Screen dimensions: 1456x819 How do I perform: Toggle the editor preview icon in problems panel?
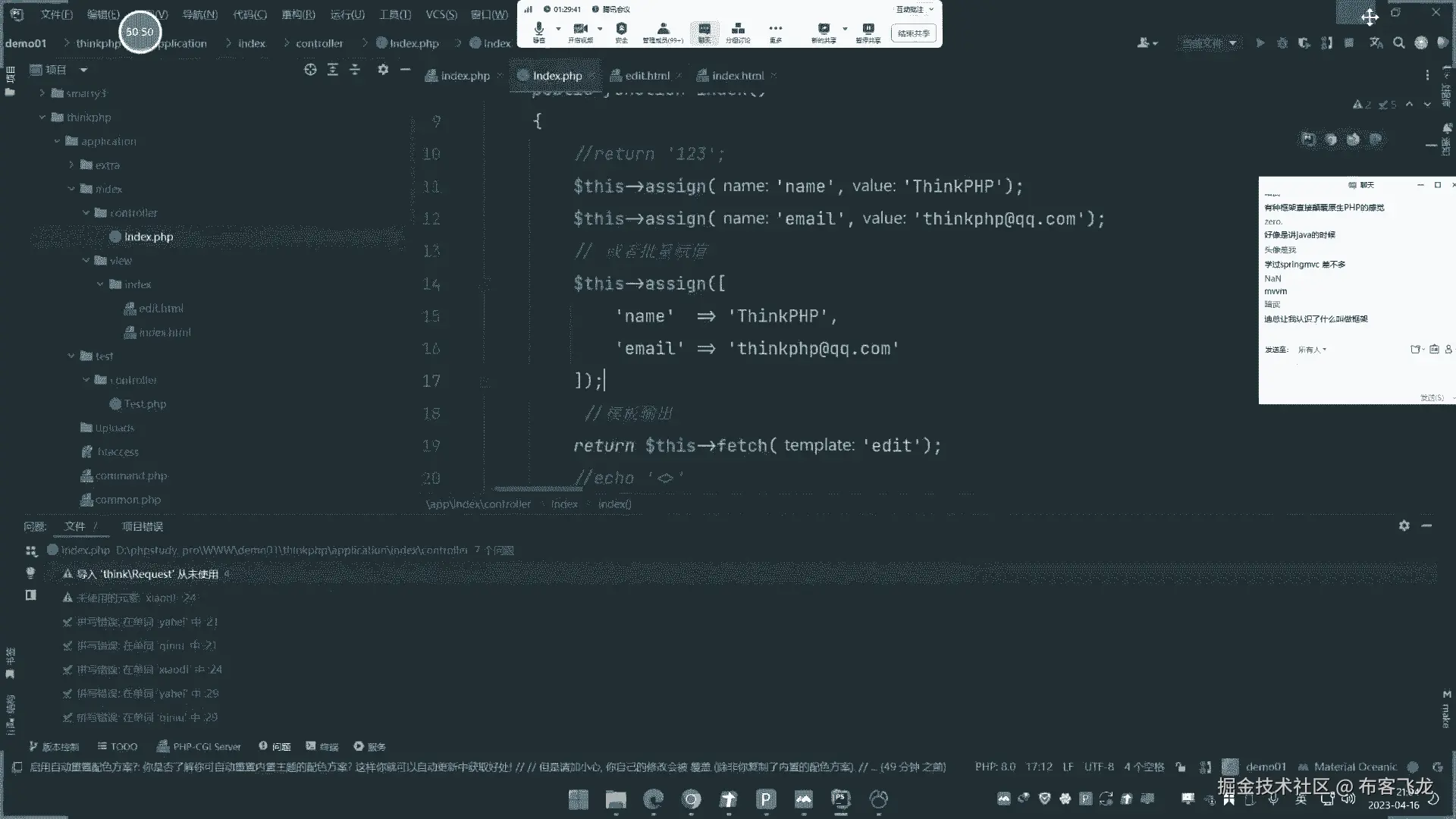point(31,595)
